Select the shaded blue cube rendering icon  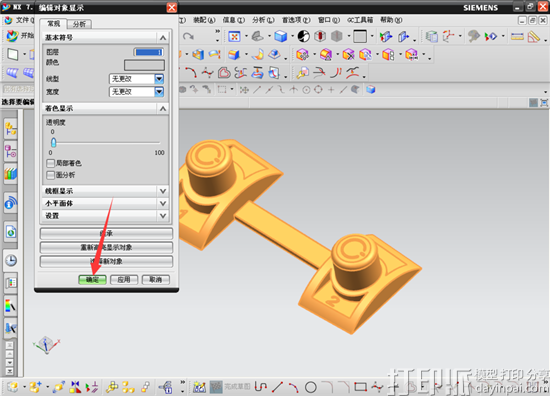[281, 36]
